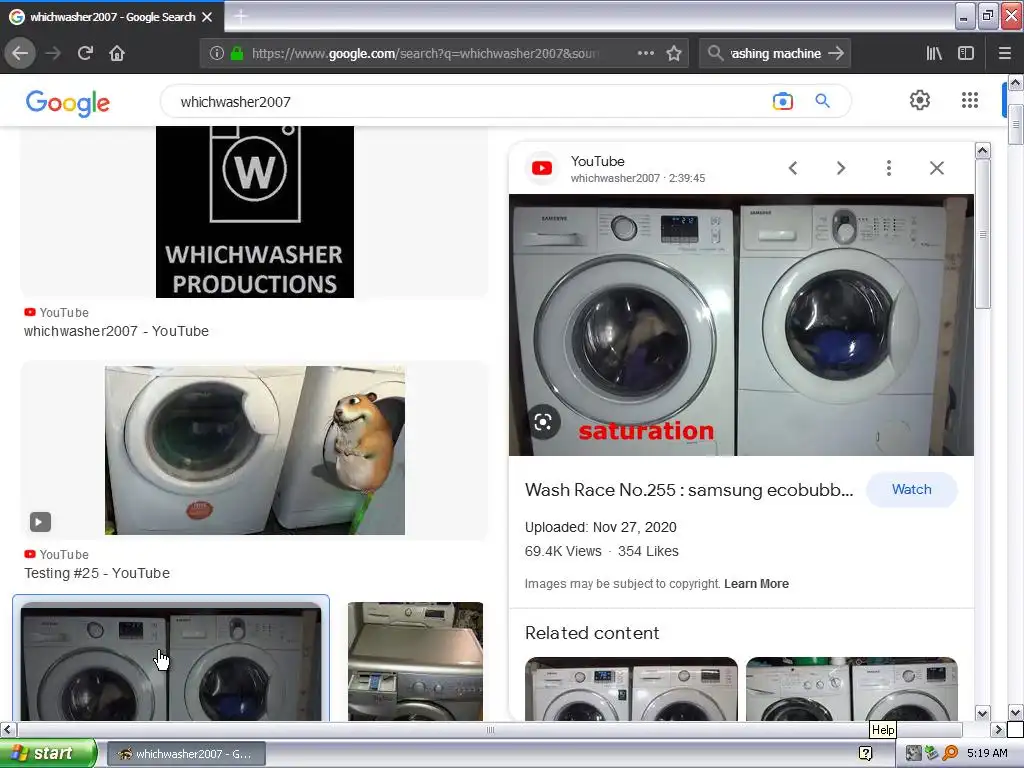Open the silver washing machine thumbnail
Image resolution: width=1024 pixels, height=768 pixels.
point(415,661)
